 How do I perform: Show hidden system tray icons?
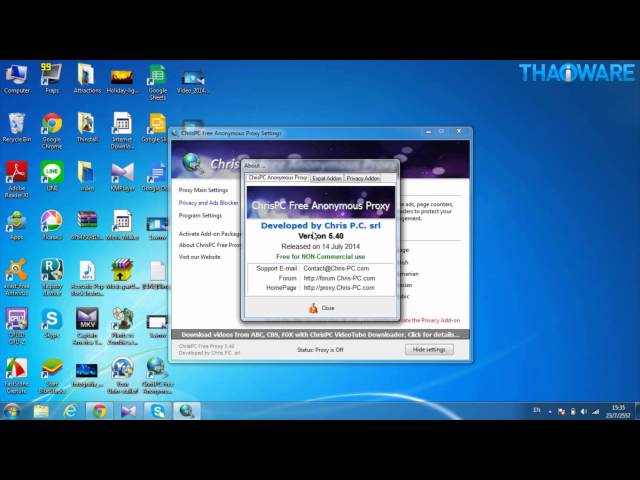[550, 412]
